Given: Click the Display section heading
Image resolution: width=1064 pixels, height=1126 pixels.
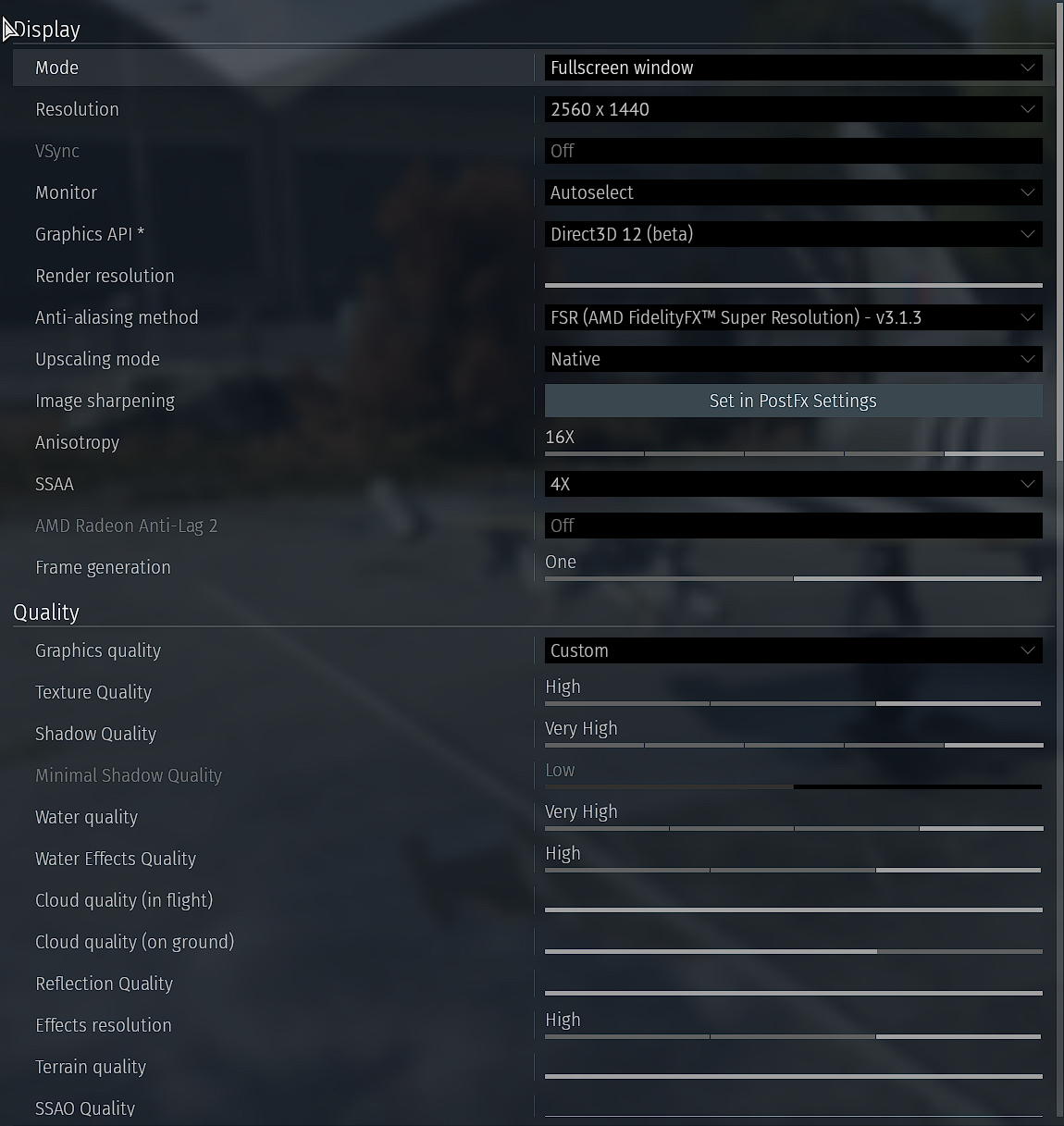Looking at the screenshot, I should click(47, 30).
